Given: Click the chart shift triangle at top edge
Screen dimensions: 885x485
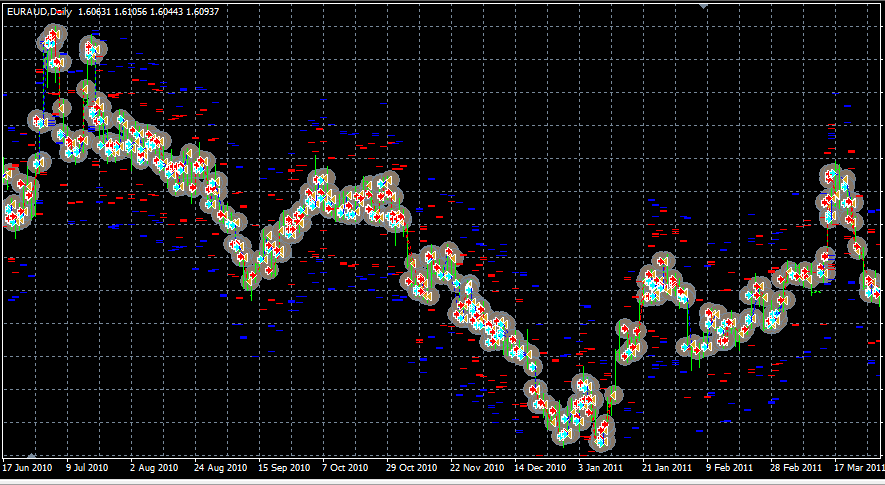Looking at the screenshot, I should coord(703,6).
